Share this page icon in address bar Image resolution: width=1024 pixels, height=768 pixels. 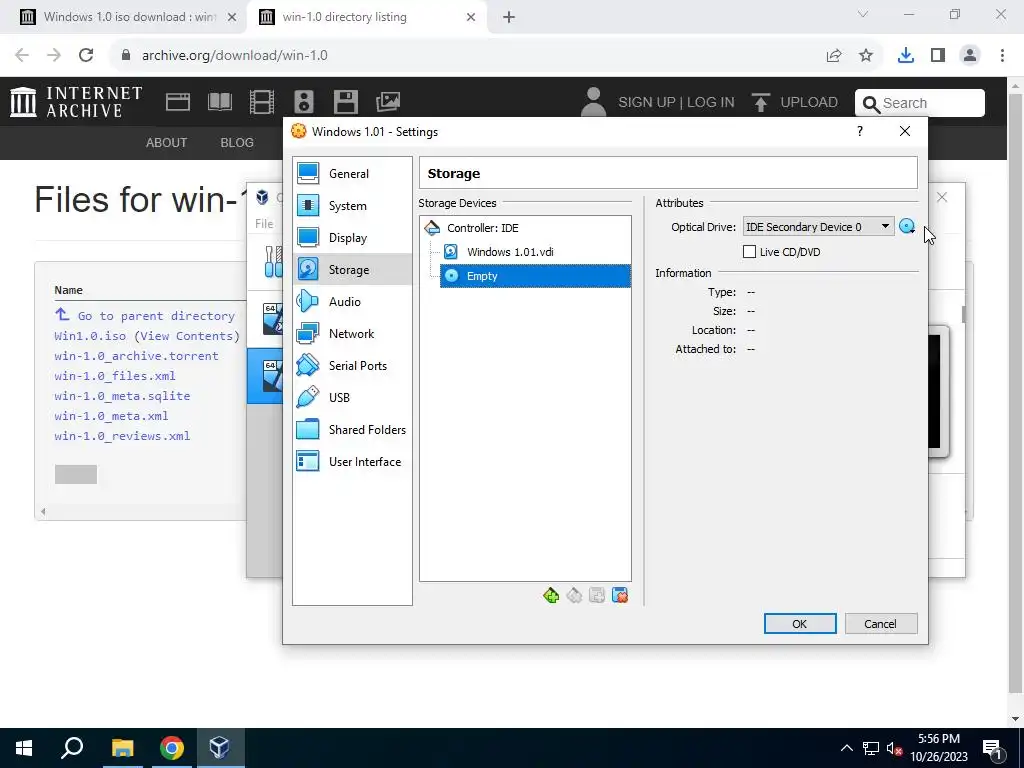coord(834,56)
